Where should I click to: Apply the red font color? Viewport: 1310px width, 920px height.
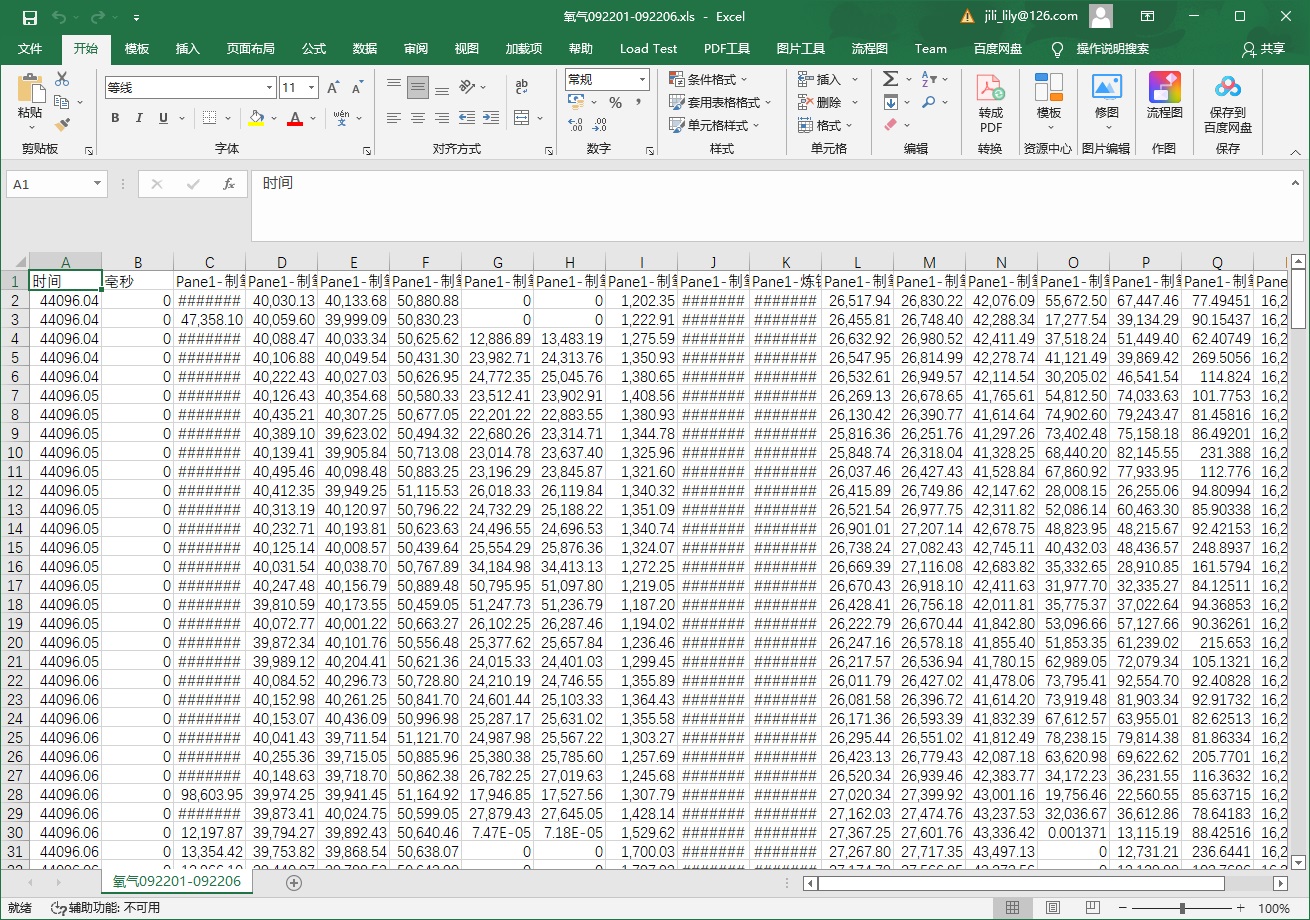pos(295,118)
